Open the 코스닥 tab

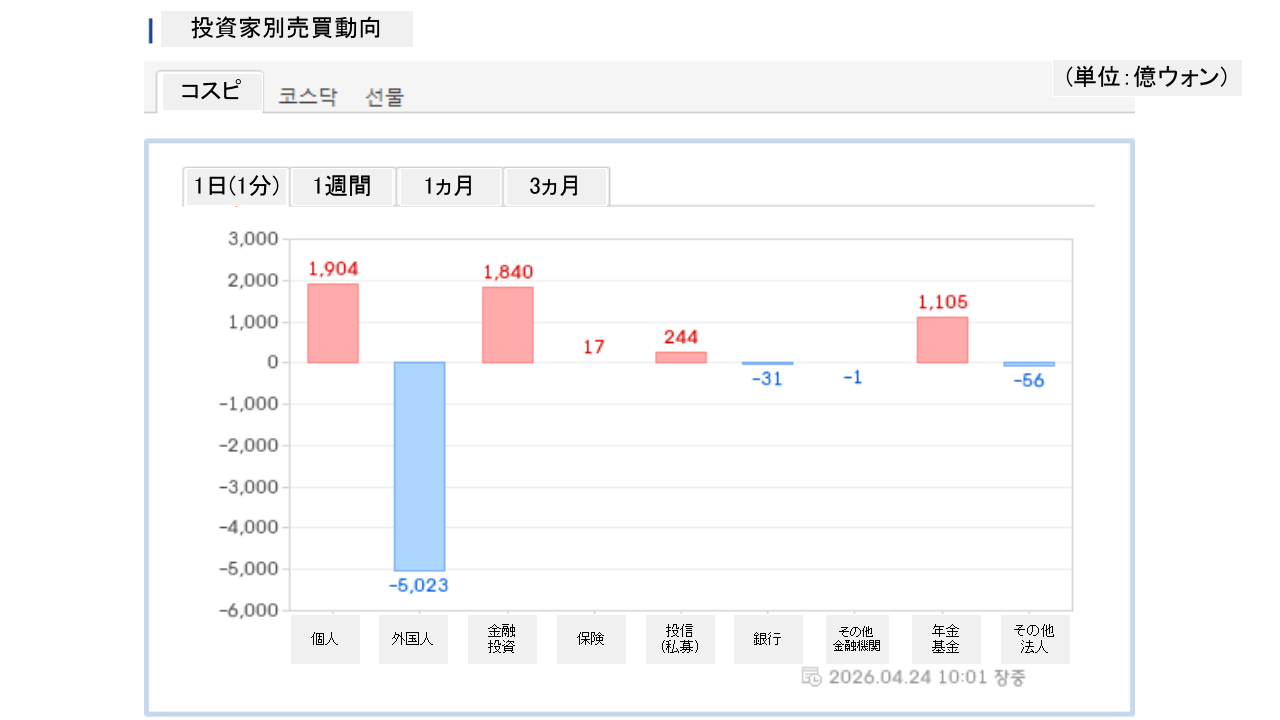(x=308, y=97)
